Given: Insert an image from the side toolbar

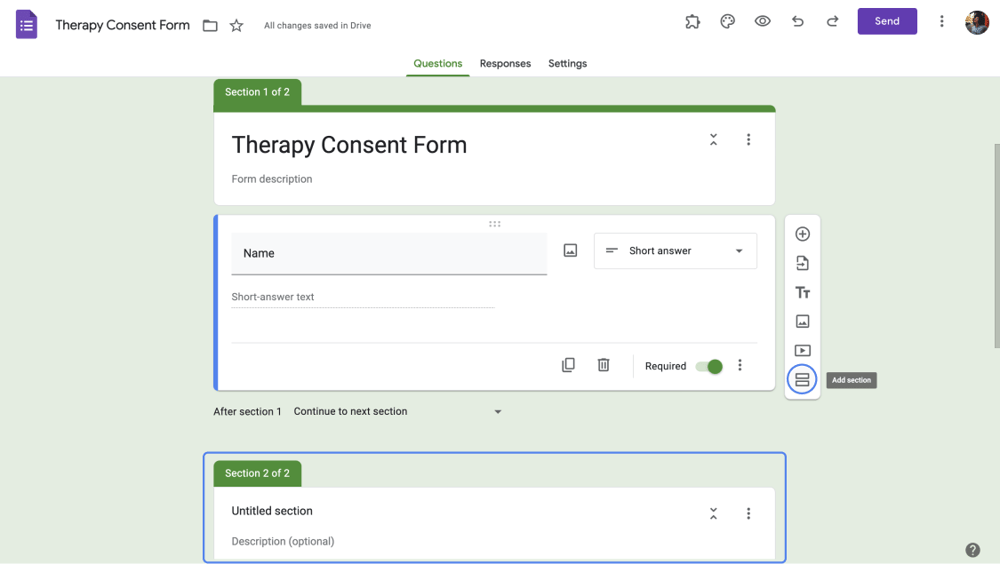Looking at the screenshot, I should [x=802, y=321].
